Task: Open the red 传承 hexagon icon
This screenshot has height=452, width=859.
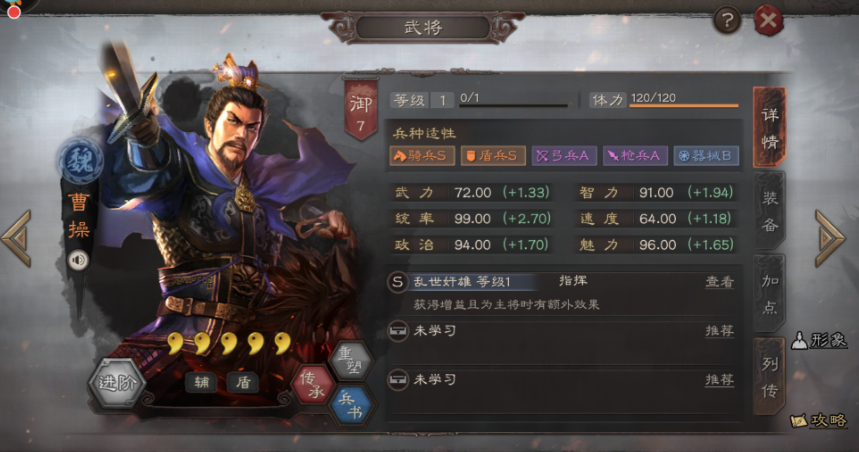Action: (x=313, y=384)
